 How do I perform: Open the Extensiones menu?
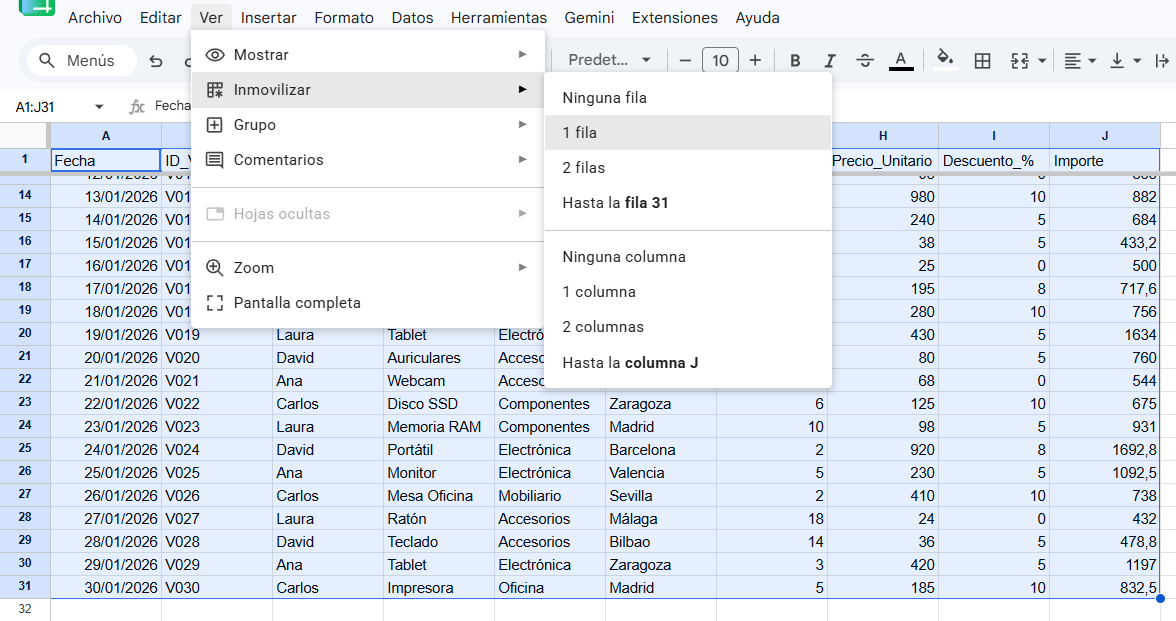click(x=675, y=17)
